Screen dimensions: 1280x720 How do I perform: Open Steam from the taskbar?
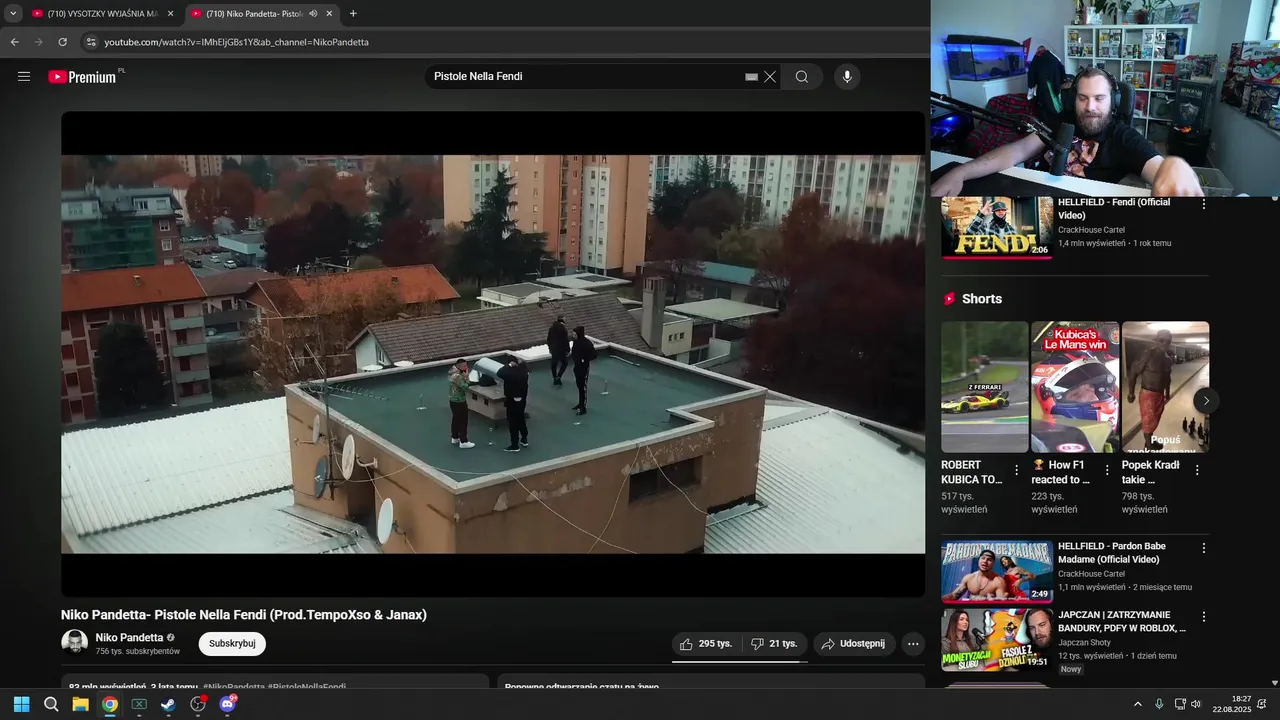point(168,704)
